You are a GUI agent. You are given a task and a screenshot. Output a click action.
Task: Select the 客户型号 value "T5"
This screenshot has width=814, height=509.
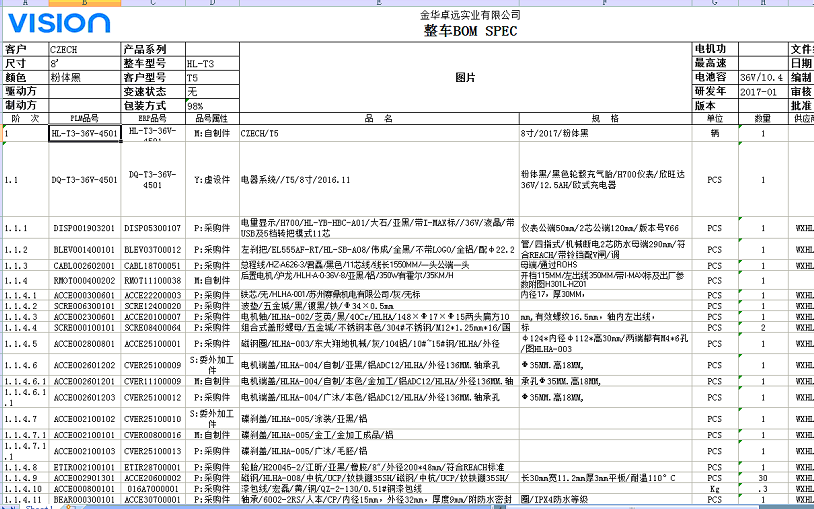click(212, 78)
